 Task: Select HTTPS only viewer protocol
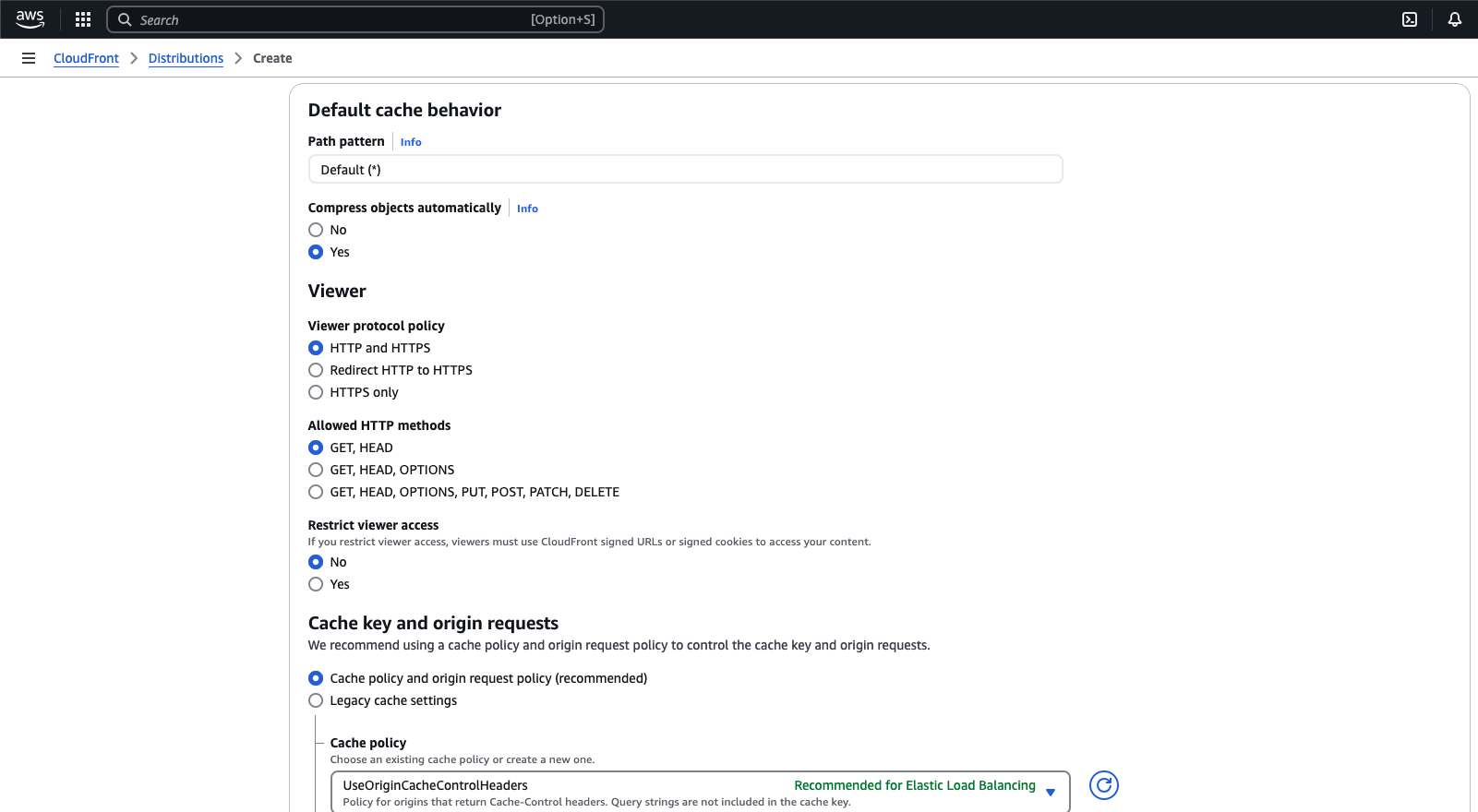coord(316,392)
